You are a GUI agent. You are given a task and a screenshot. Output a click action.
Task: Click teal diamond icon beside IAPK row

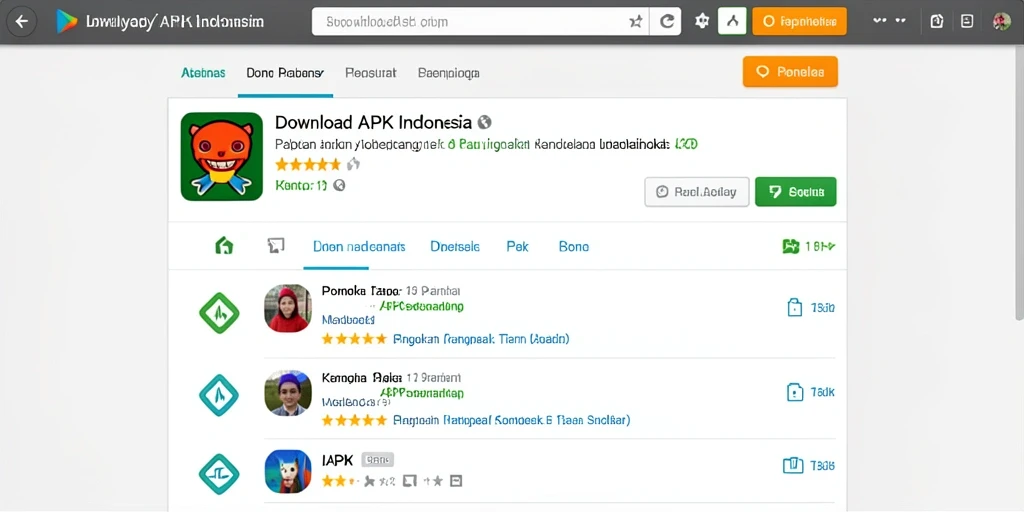(219, 474)
